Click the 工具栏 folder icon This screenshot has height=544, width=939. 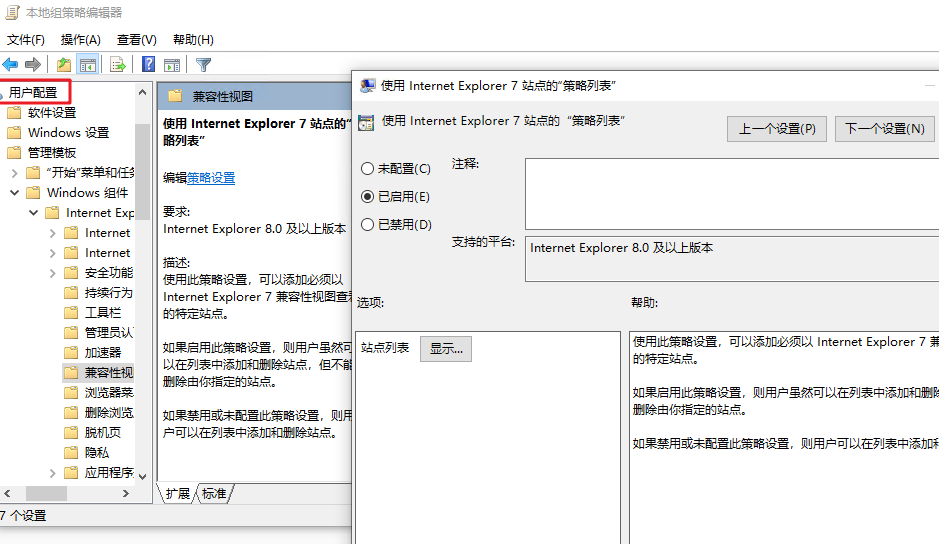[x=71, y=312]
